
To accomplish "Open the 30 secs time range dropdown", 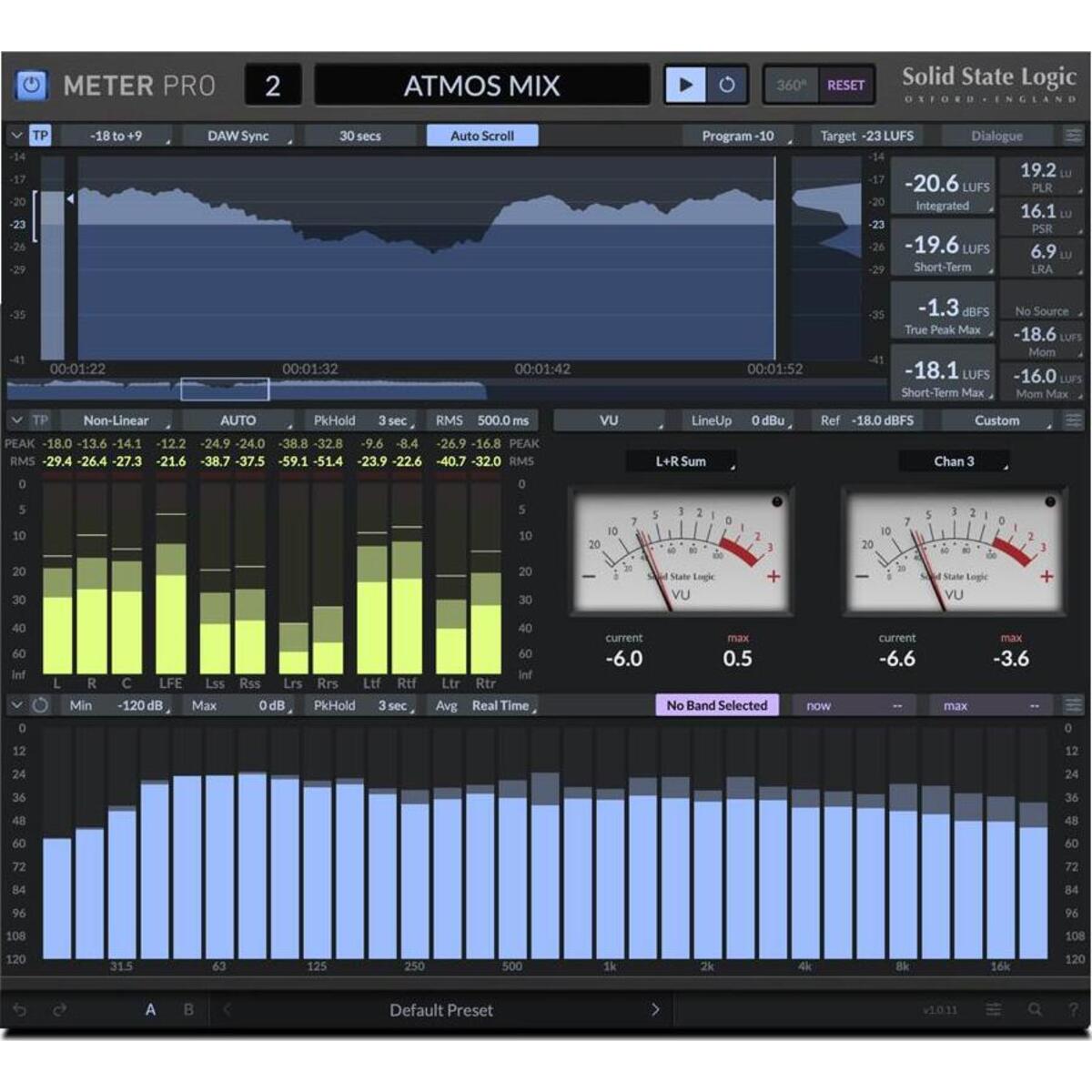I will [360, 136].
